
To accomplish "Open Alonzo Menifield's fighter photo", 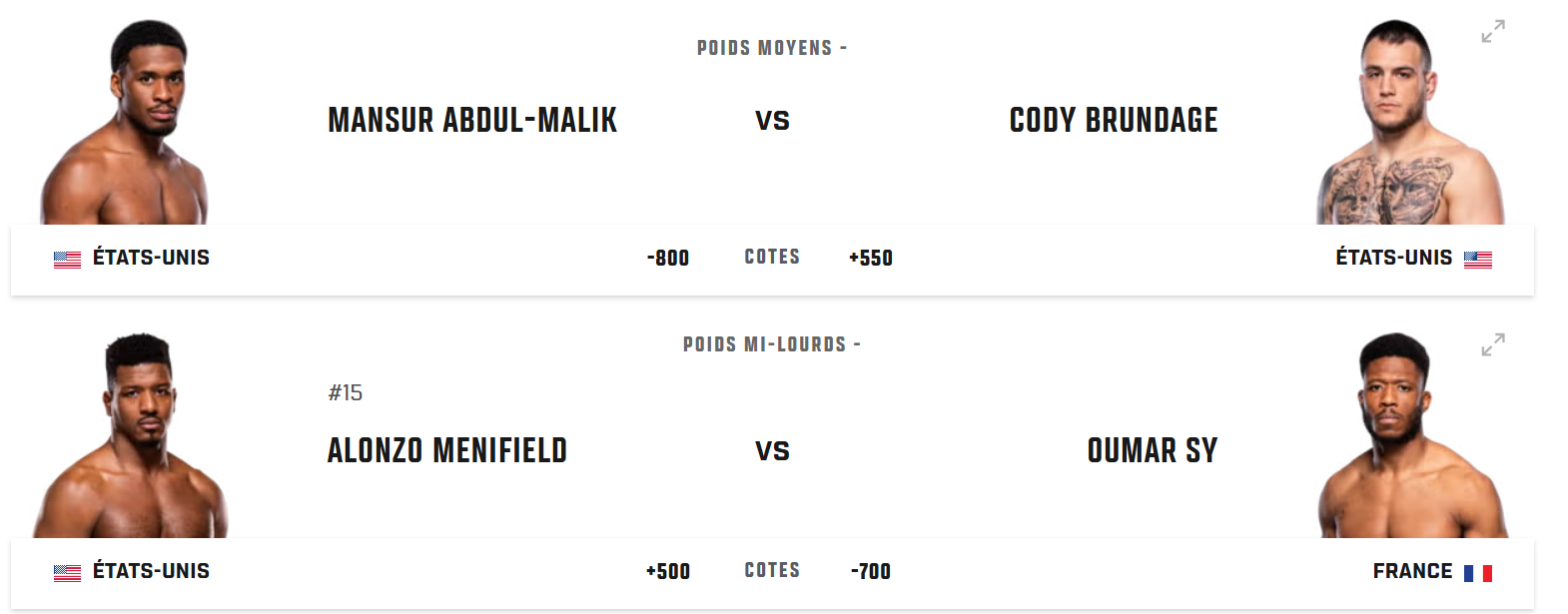I will coord(131,435).
